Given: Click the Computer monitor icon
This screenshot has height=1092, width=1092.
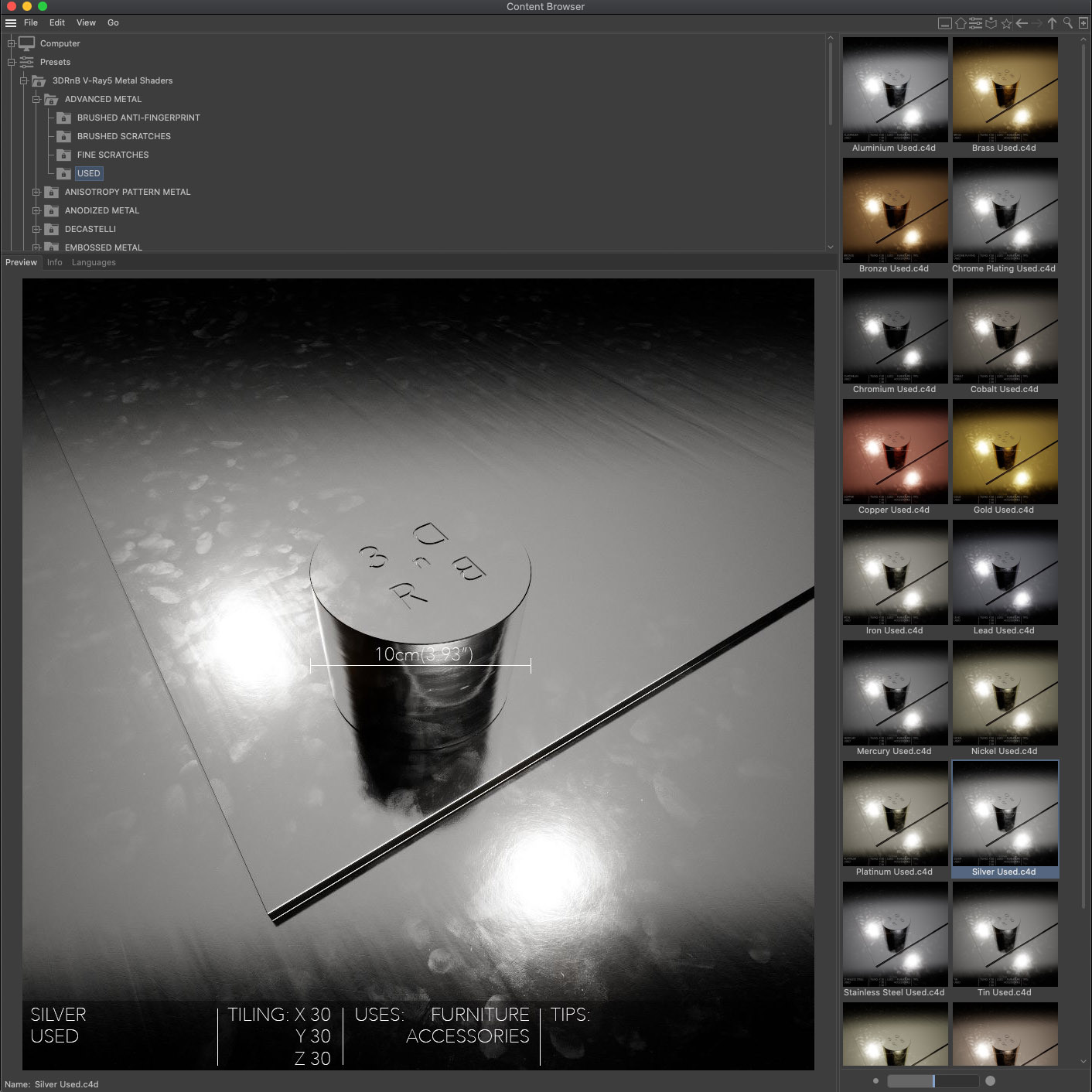Looking at the screenshot, I should coord(26,43).
